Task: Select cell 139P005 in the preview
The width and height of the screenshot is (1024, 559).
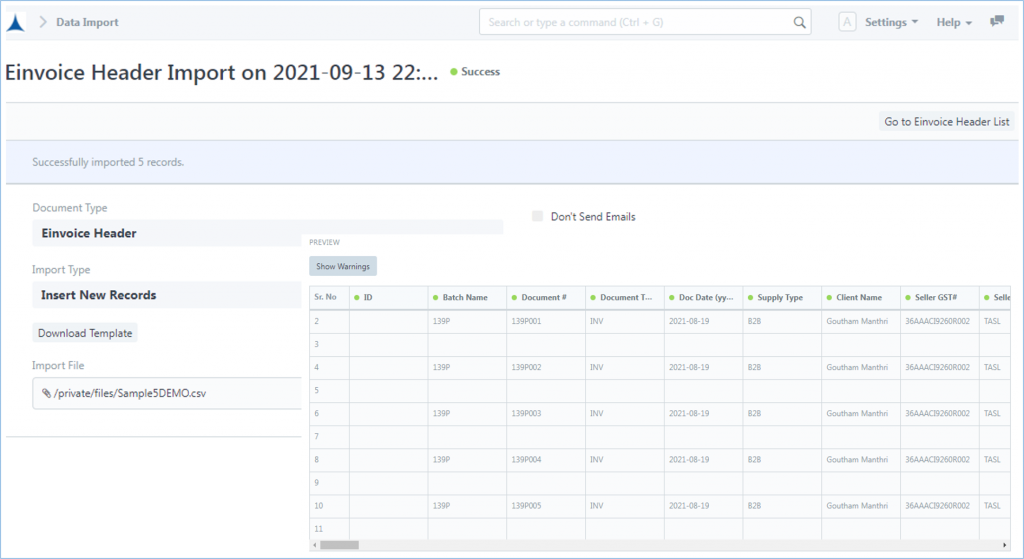Action: (x=546, y=506)
